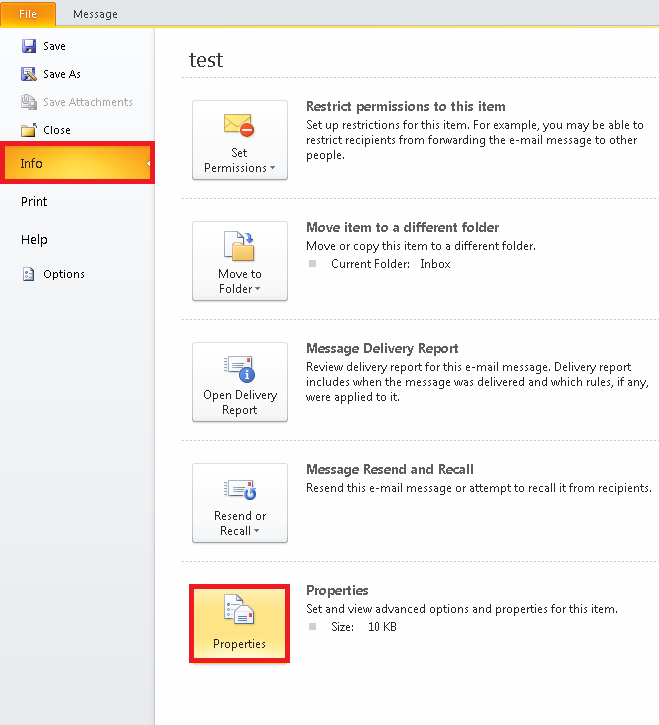The height and width of the screenshot is (725, 659).
Task: Open Help in the backstage menu
Action: click(34, 240)
